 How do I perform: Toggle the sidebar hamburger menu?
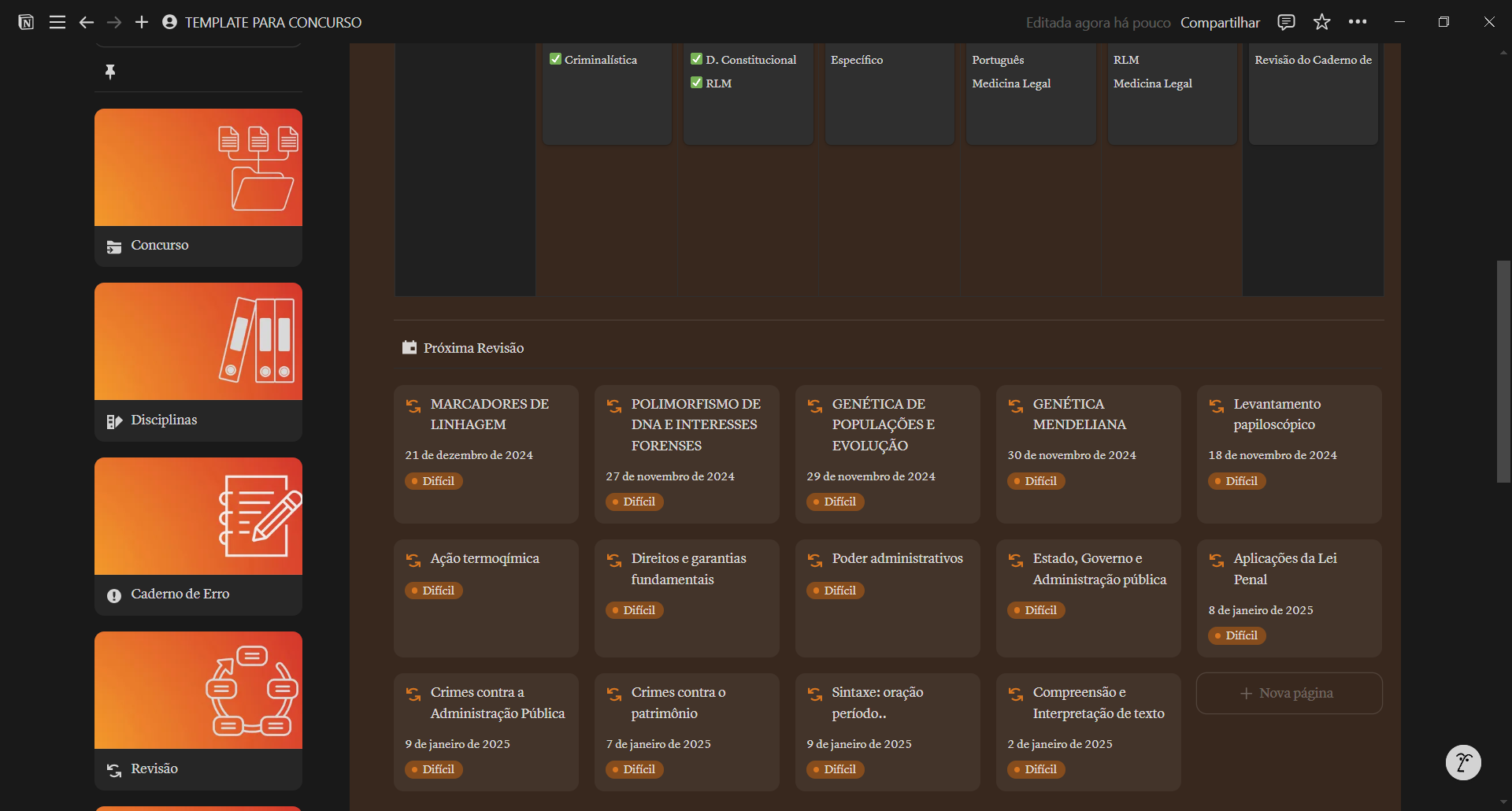click(57, 22)
